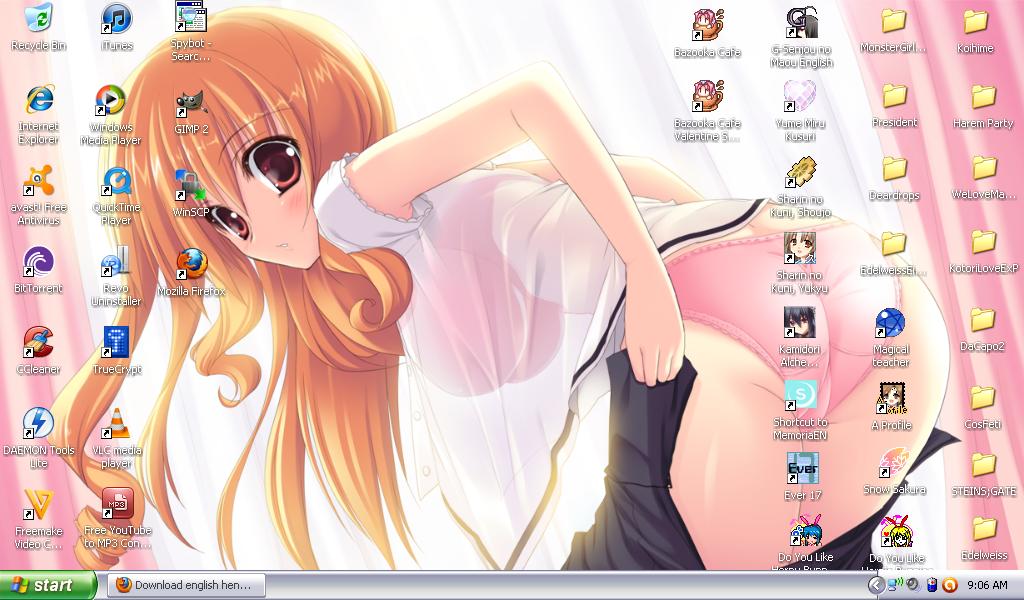The width and height of the screenshot is (1024, 600).
Task: Expand hidden system tray icons arrow
Action: pos(875,585)
